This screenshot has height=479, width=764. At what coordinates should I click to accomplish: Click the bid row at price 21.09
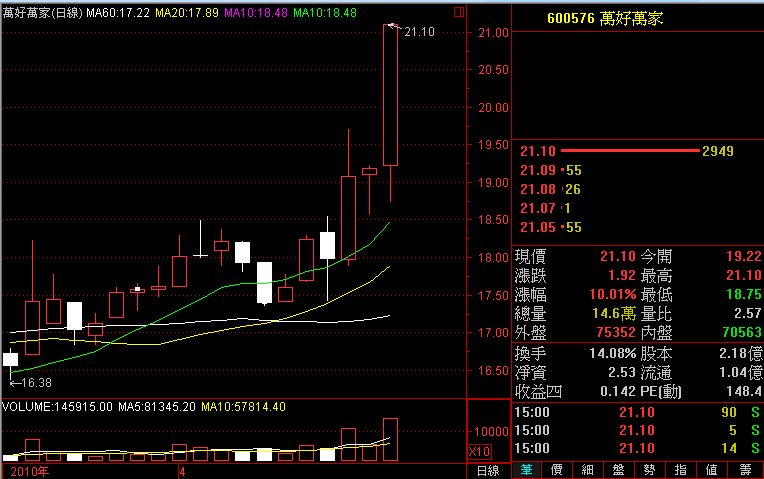pos(551,170)
